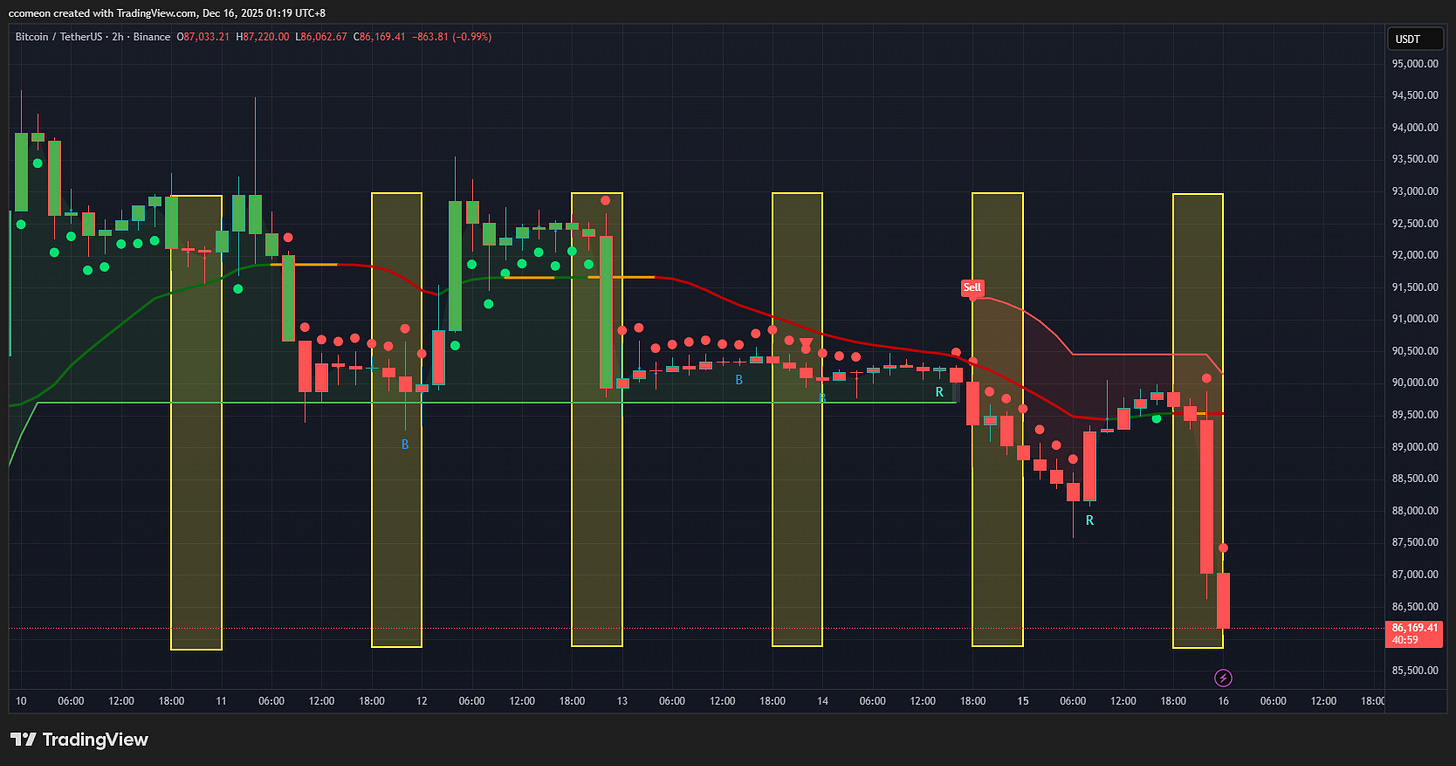
Task: Click the date label 12 on the time axis
Action: click(x=422, y=702)
